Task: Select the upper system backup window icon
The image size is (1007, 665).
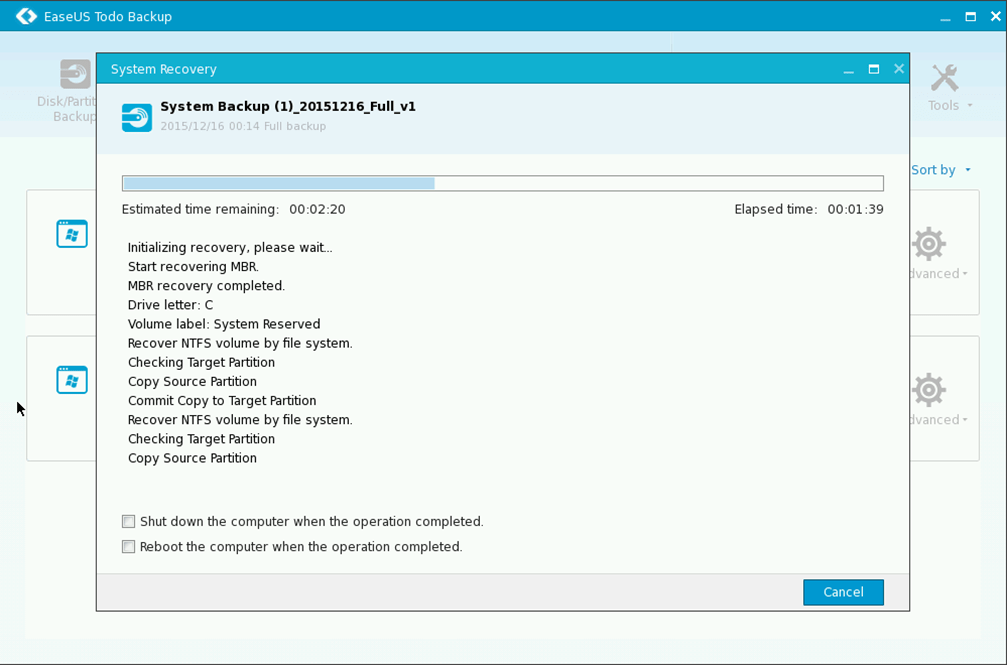Action: [72, 234]
